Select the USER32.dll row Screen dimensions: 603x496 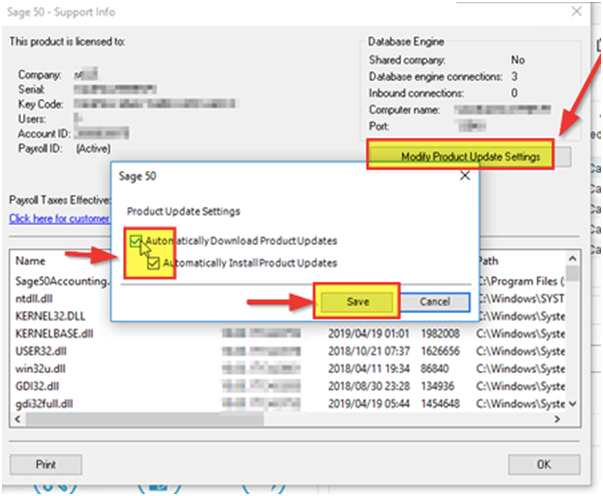pyautogui.click(x=290, y=351)
